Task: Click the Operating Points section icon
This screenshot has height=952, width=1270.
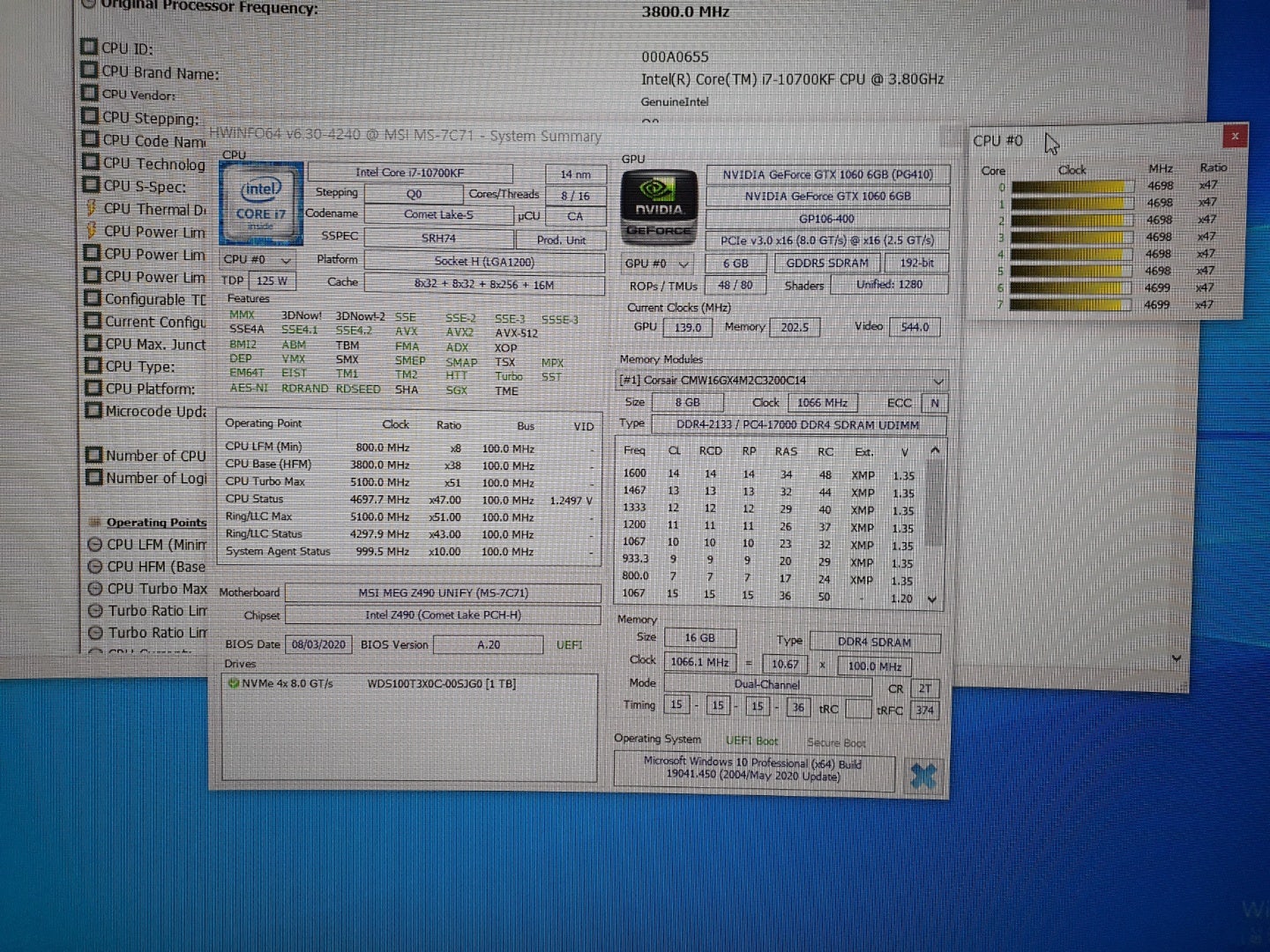Action: [x=95, y=522]
